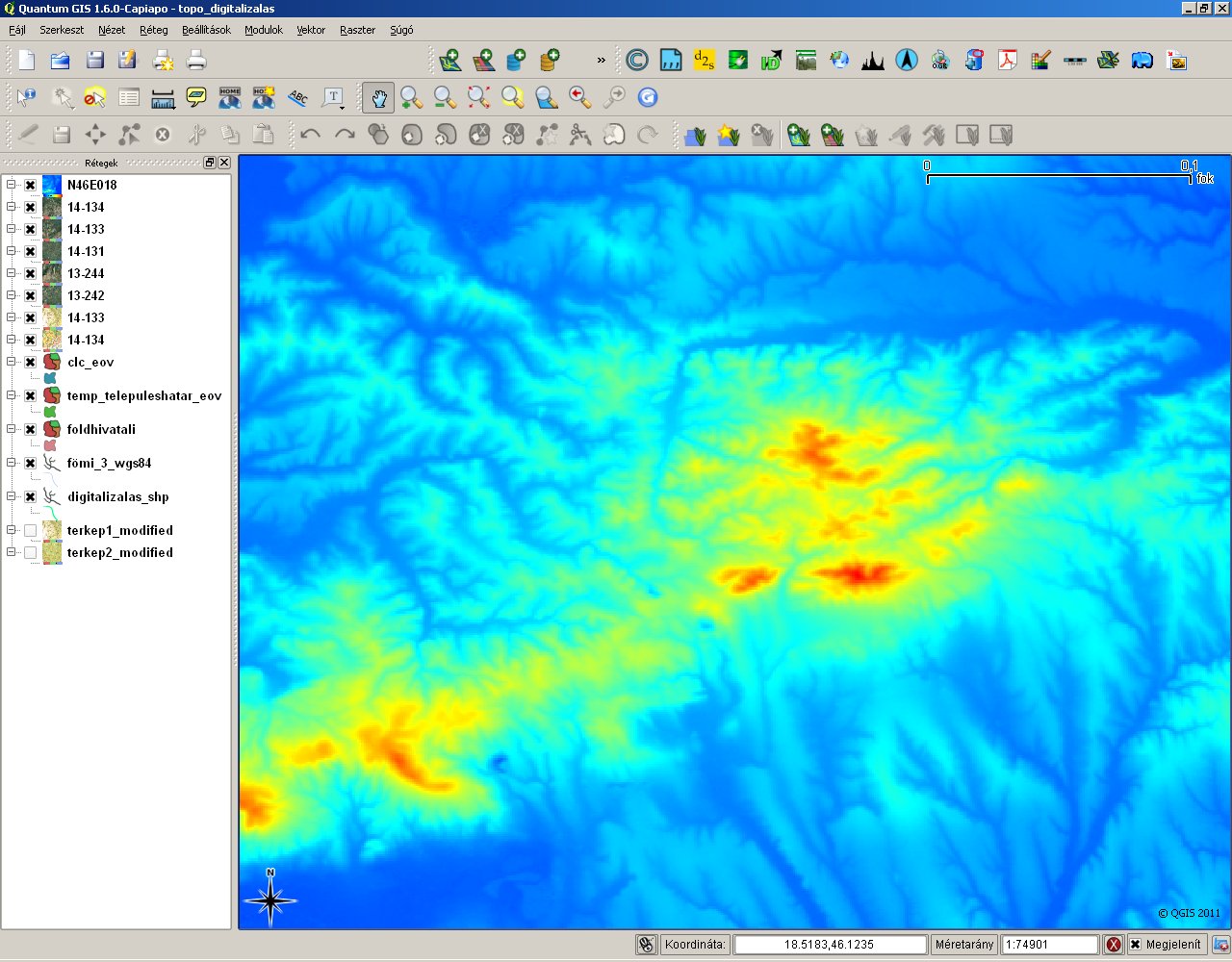Close the Rétegek layers panel

tap(224, 163)
